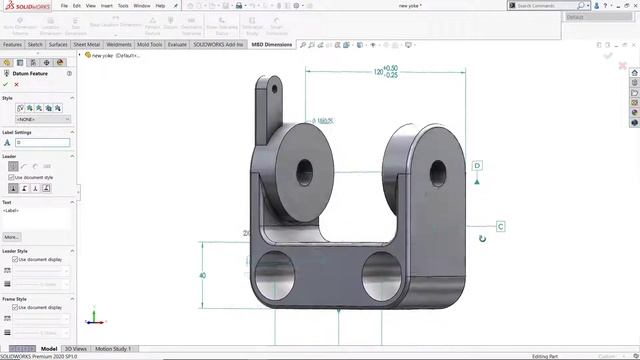
Task: Collapse the Style section
Action: (x=72, y=98)
